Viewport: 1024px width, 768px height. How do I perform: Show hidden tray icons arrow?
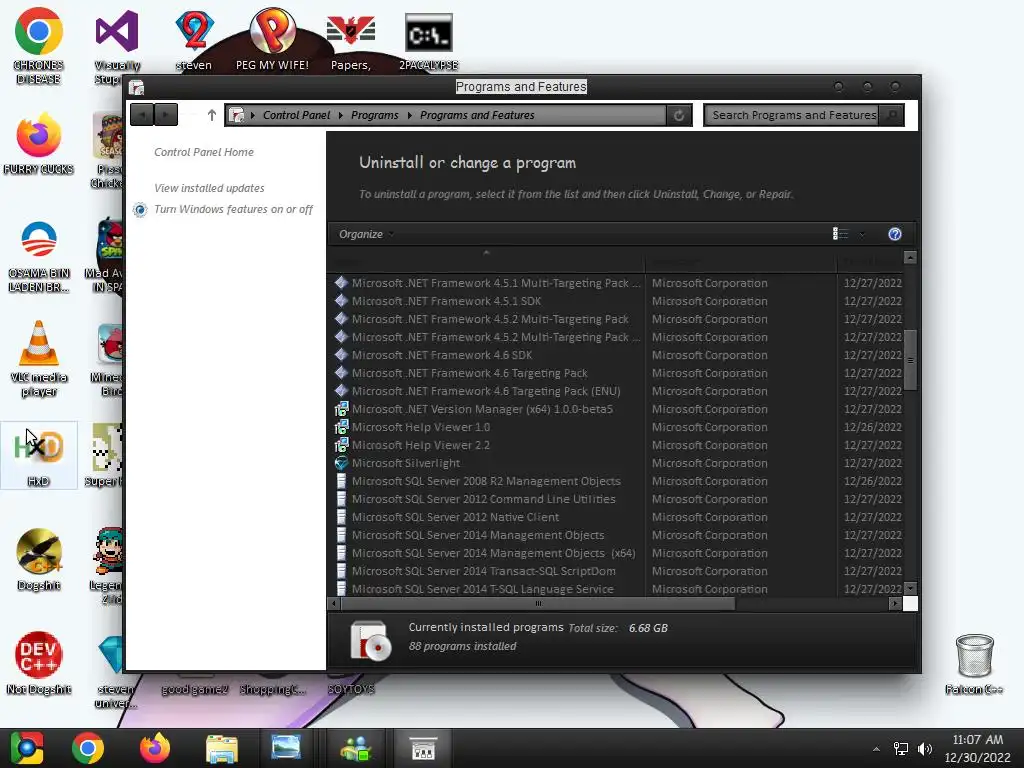coord(876,749)
